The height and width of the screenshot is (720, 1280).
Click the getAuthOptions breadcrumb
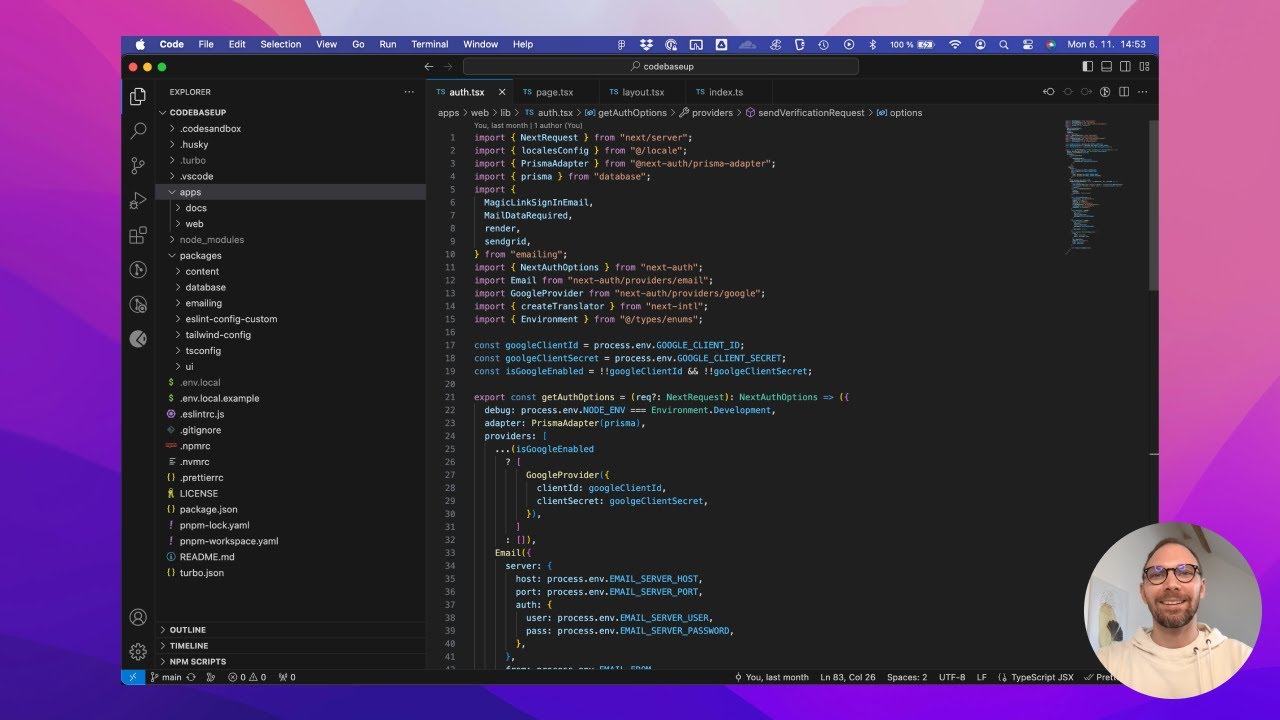coord(626,113)
